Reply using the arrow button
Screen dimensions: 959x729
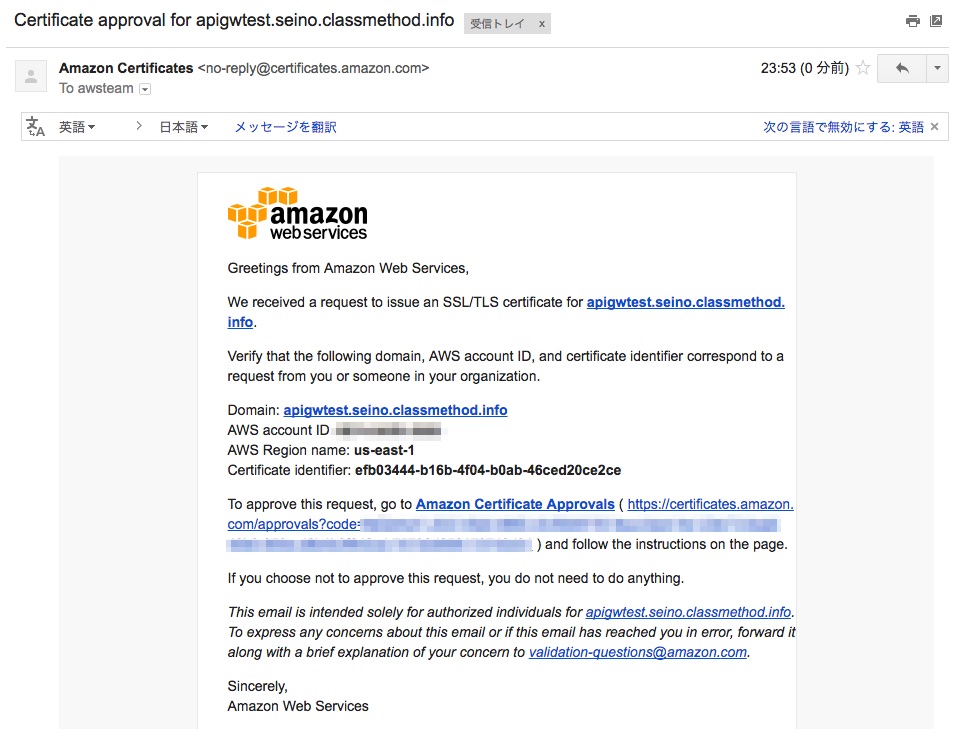coord(902,68)
